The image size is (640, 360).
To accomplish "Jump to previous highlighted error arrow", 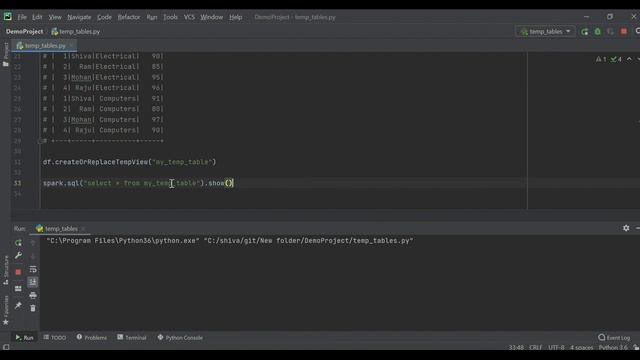I will click(x=629, y=59).
